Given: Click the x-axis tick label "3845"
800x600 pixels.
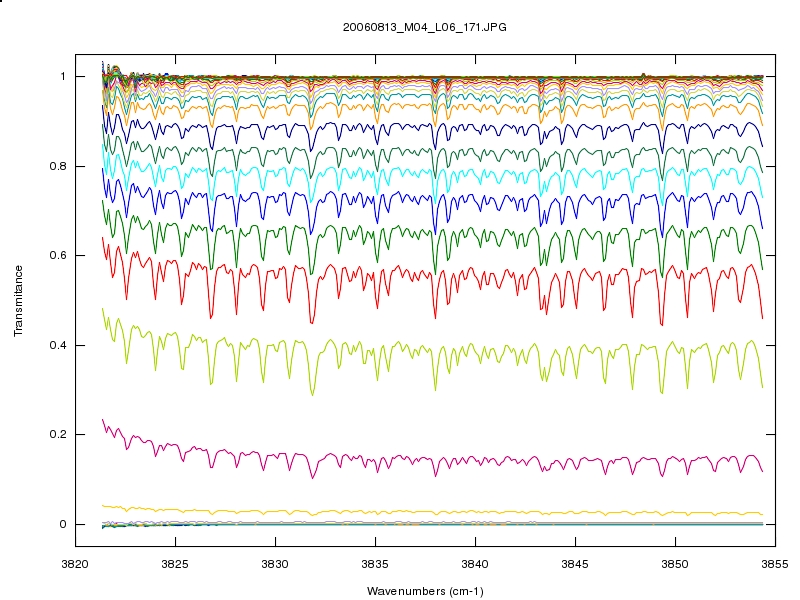Looking at the screenshot, I should (x=575, y=564).
